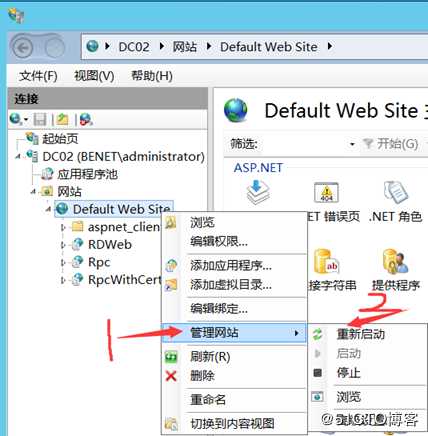Select Default Web Site in connections tree

click(x=122, y=209)
